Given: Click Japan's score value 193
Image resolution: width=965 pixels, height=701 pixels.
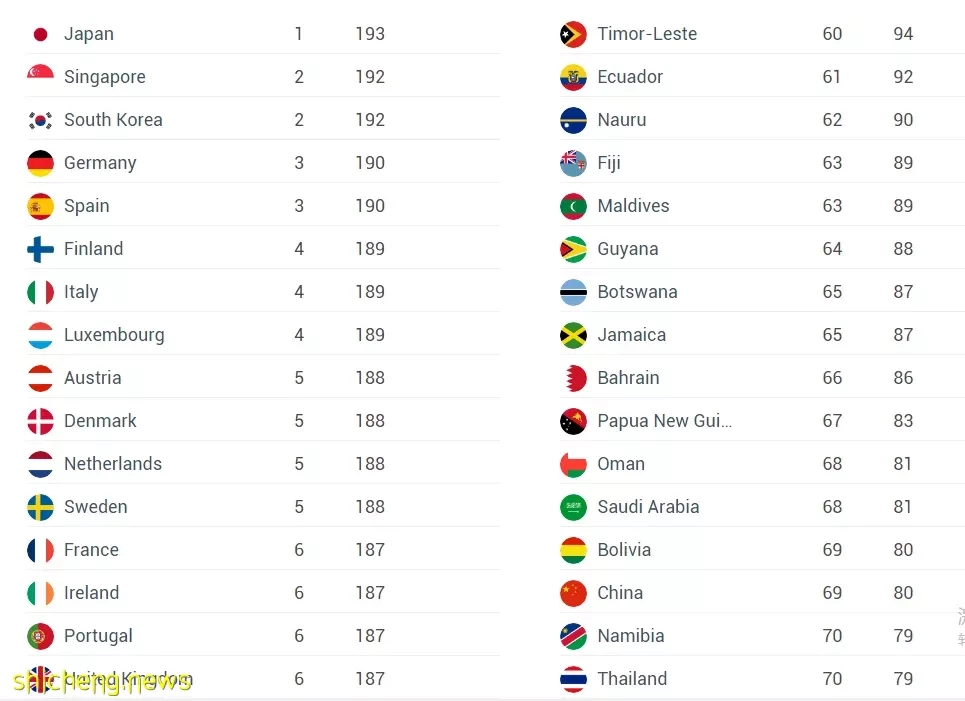Looking at the screenshot, I should pos(370,34).
